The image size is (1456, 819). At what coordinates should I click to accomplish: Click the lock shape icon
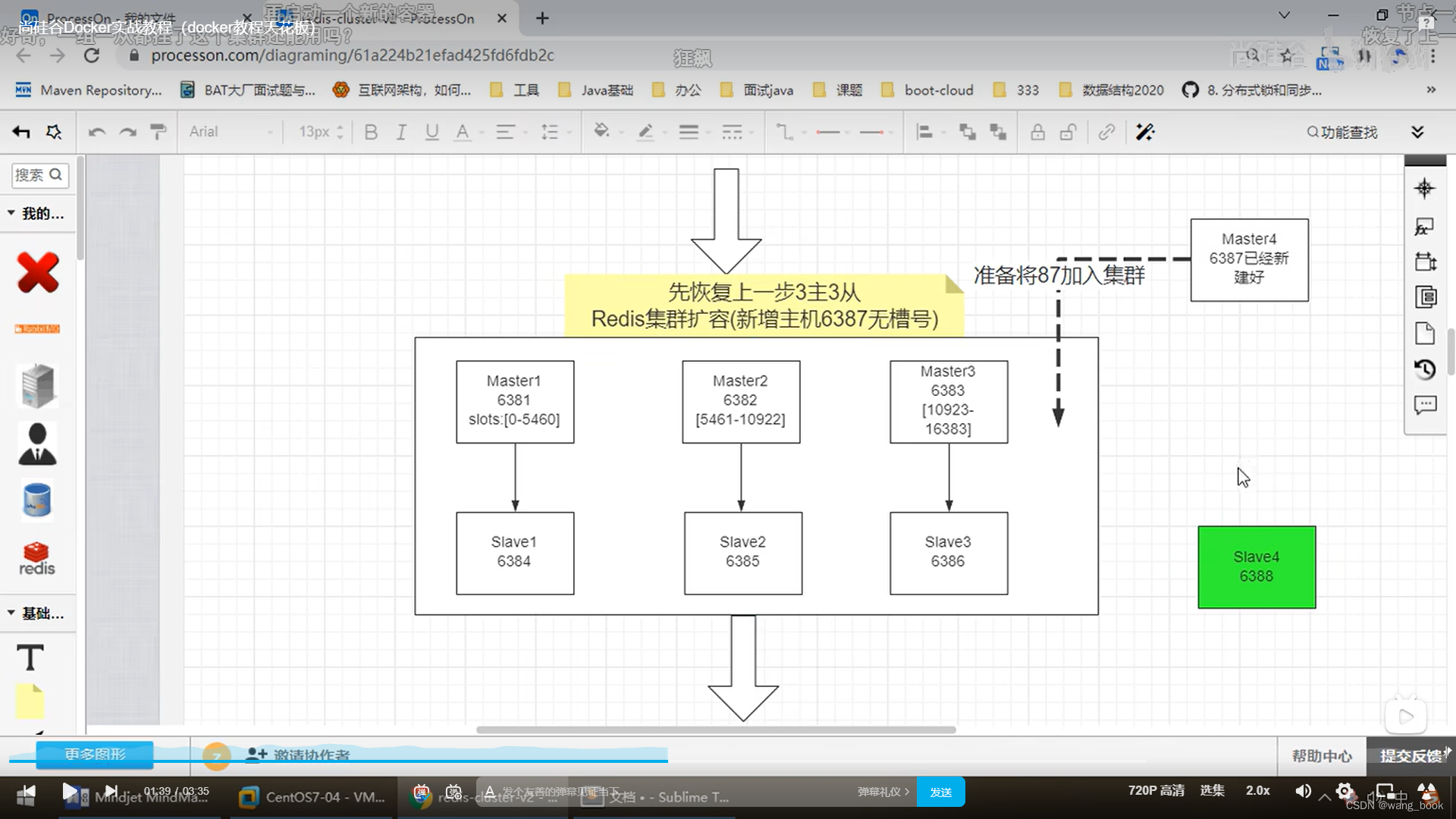(x=1037, y=132)
